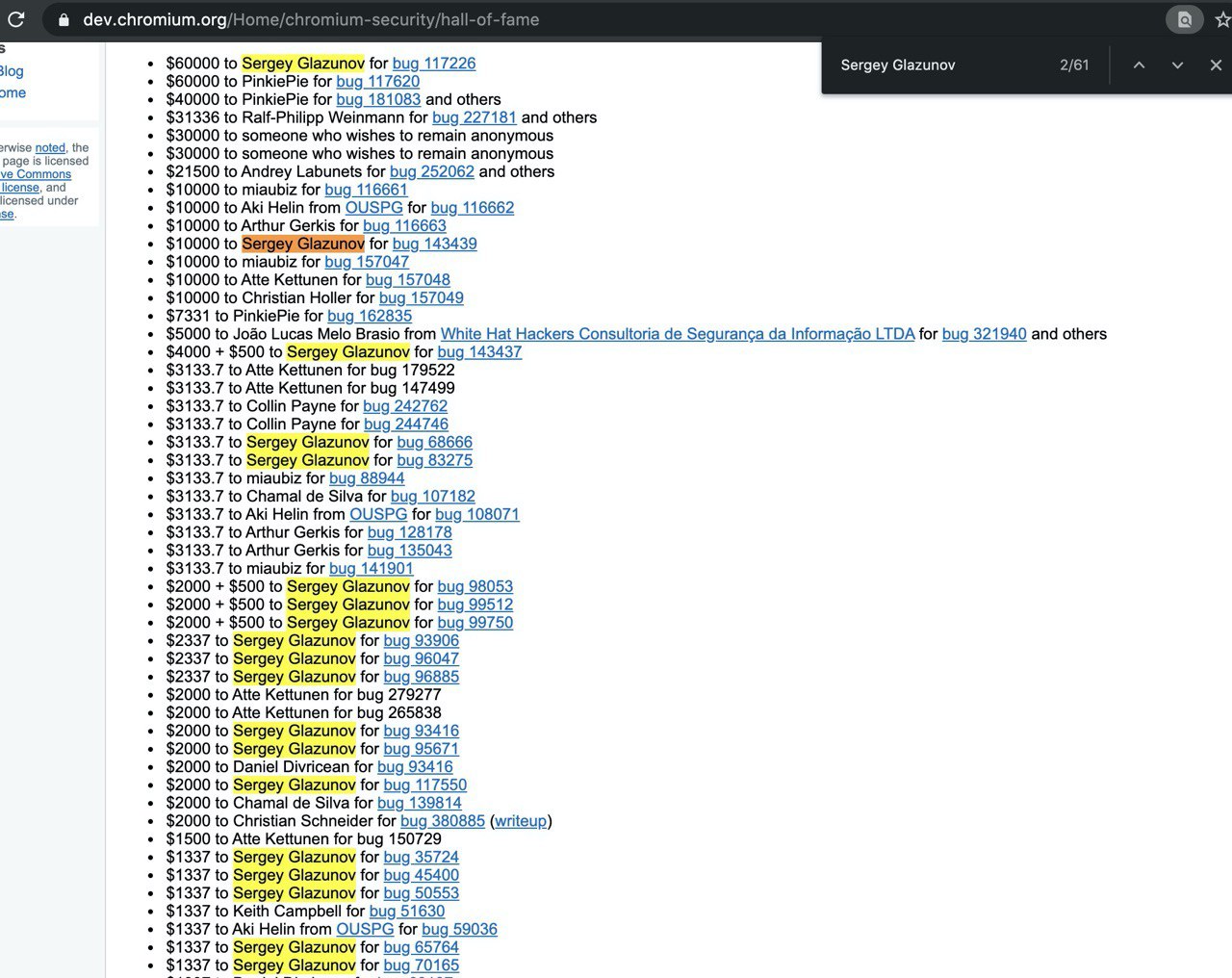Open bug 128178 link
The height and width of the screenshot is (978, 1232).
click(x=410, y=532)
